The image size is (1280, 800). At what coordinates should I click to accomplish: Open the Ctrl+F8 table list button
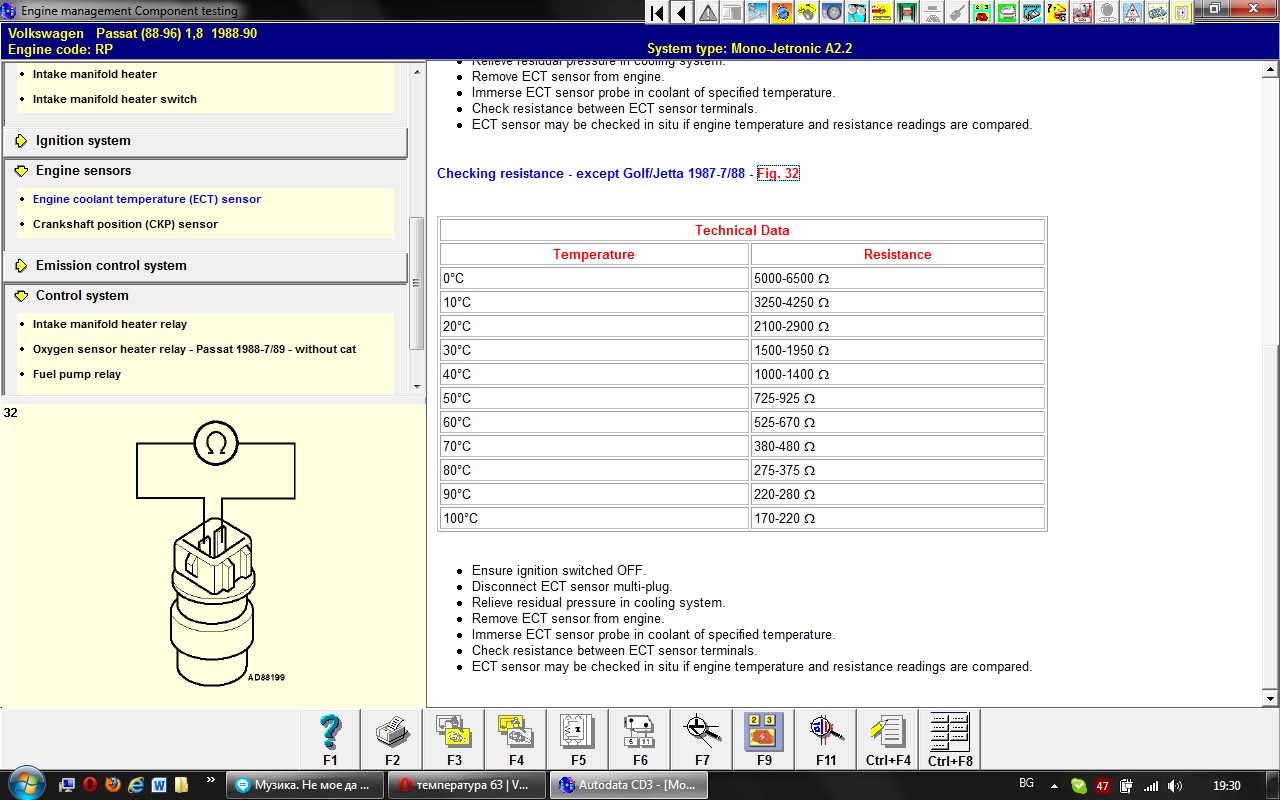point(950,740)
